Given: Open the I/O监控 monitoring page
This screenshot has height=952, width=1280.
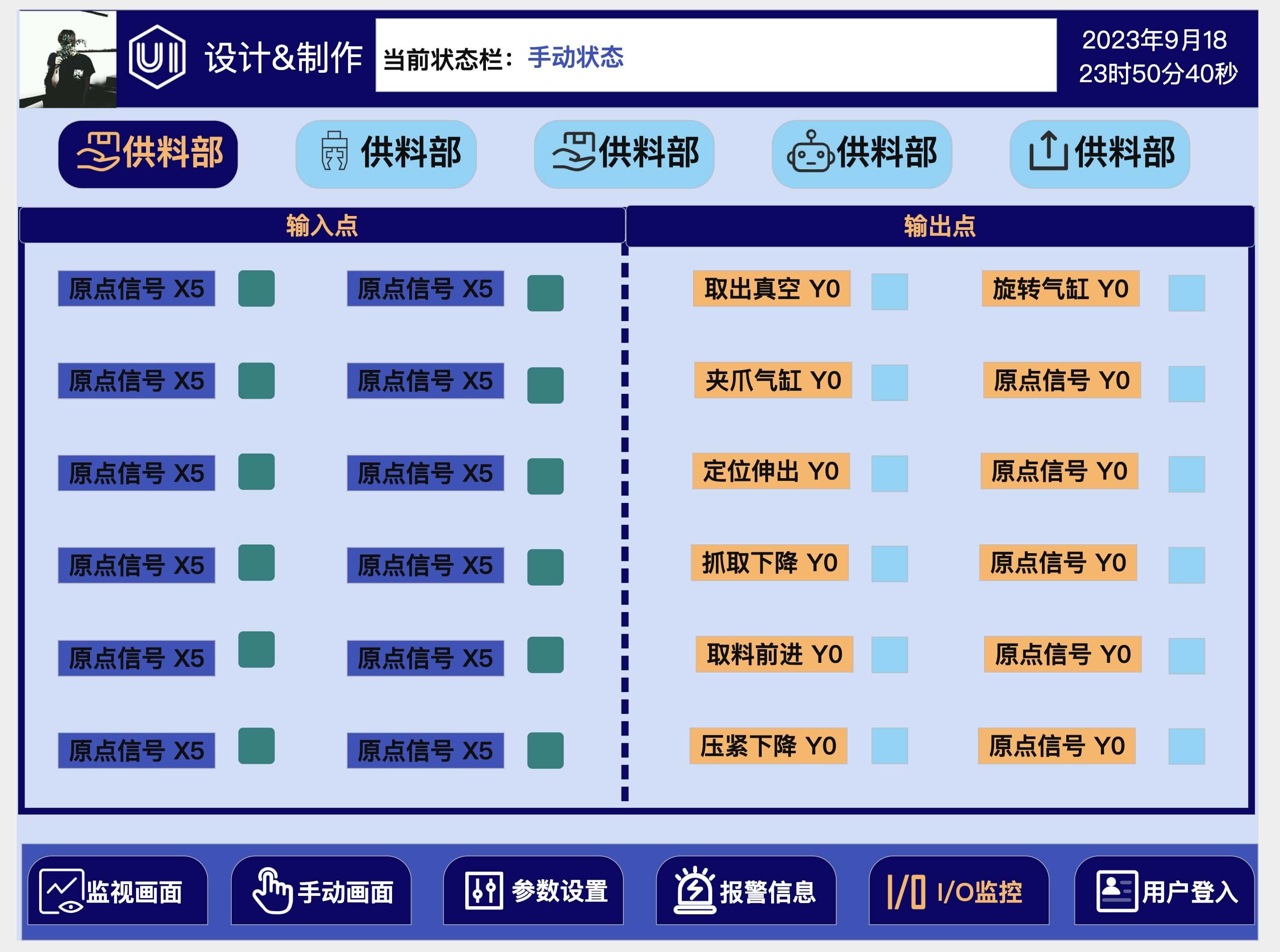Looking at the screenshot, I should click(x=958, y=890).
